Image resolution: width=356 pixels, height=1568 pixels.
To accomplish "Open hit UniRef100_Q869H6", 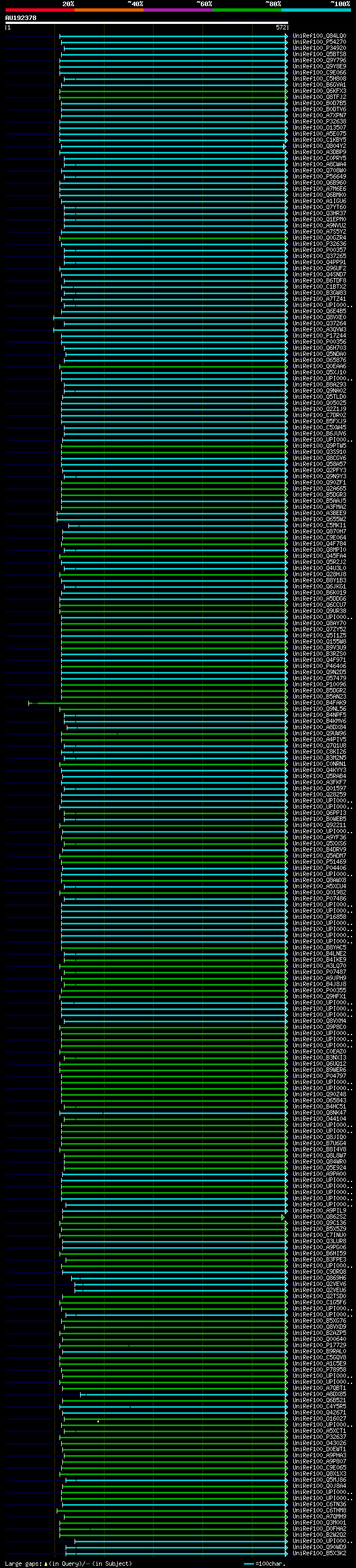I will pos(319,1278).
